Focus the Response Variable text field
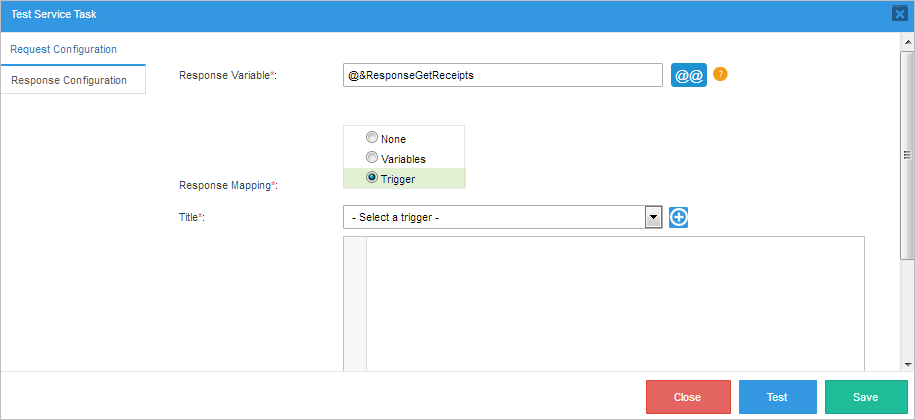 [502, 75]
